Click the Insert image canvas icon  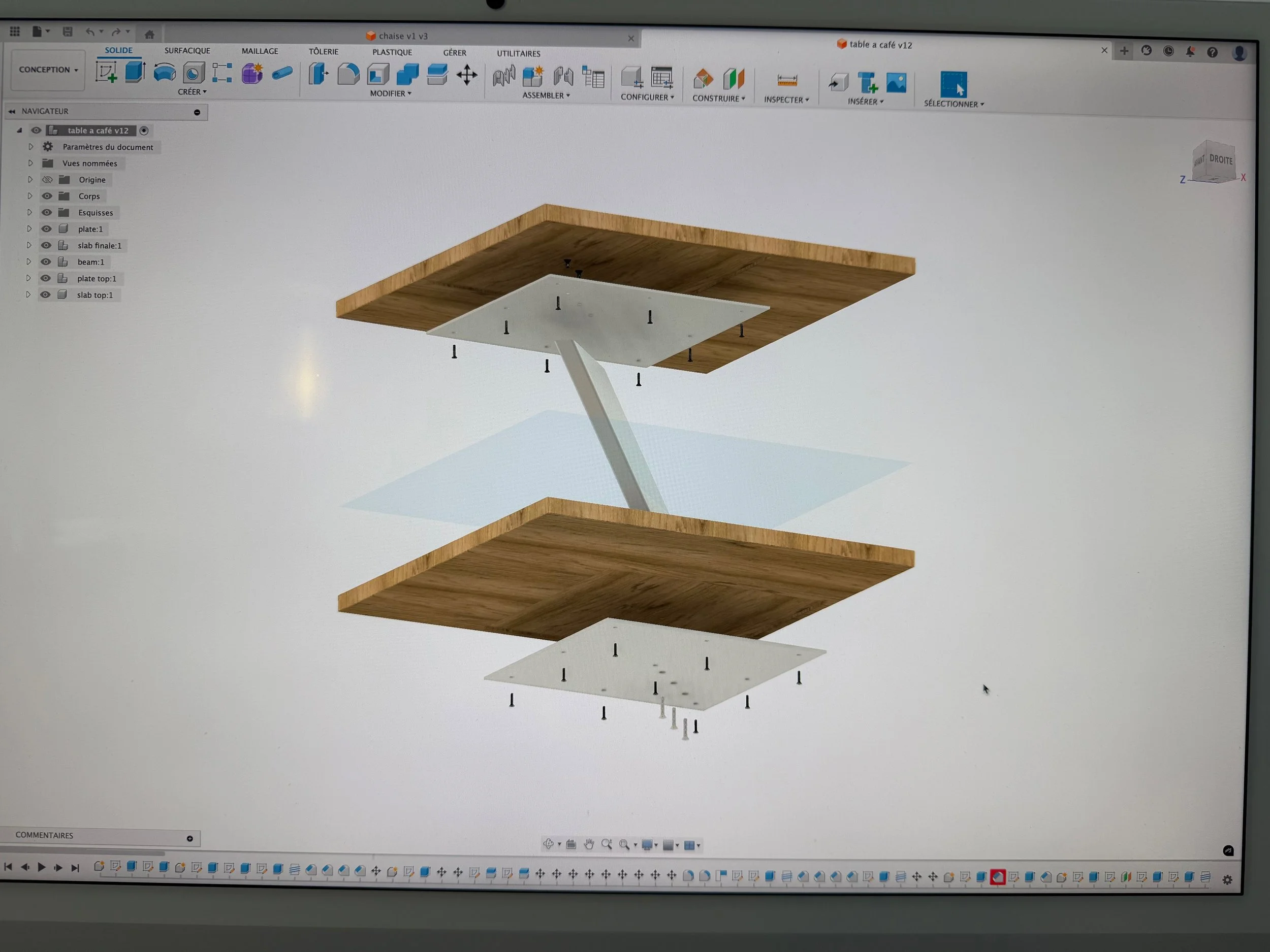point(896,83)
